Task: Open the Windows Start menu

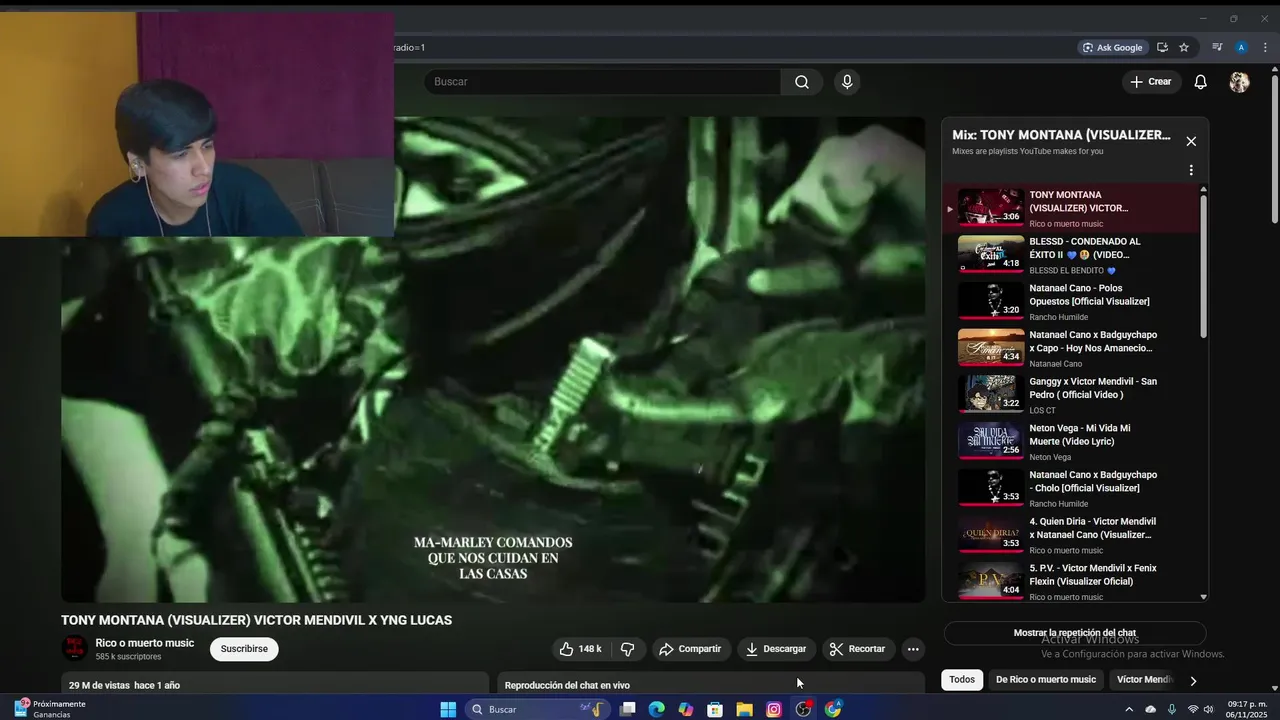Action: coord(449,709)
